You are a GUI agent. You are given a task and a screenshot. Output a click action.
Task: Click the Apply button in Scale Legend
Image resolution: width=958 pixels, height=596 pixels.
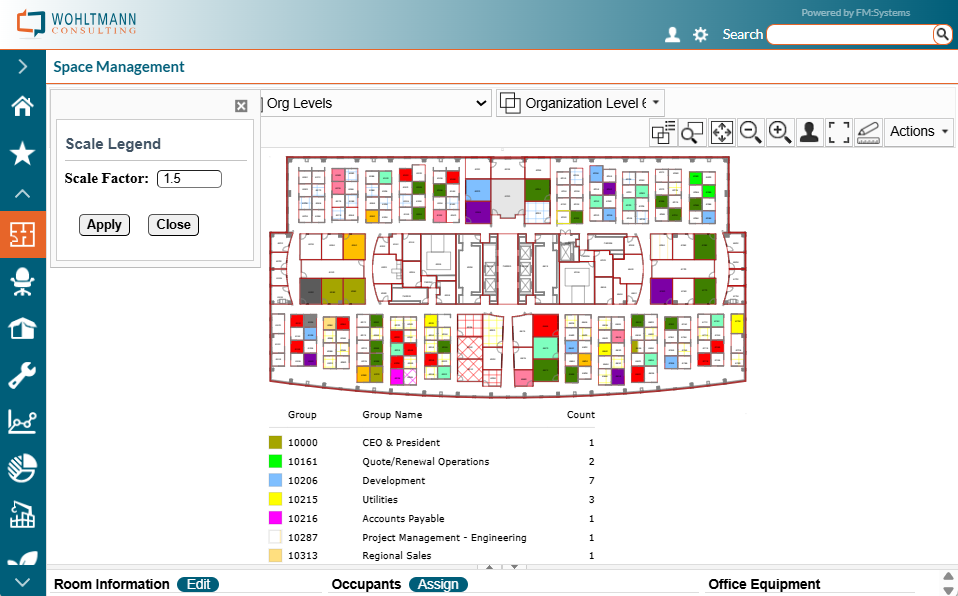click(x=104, y=225)
